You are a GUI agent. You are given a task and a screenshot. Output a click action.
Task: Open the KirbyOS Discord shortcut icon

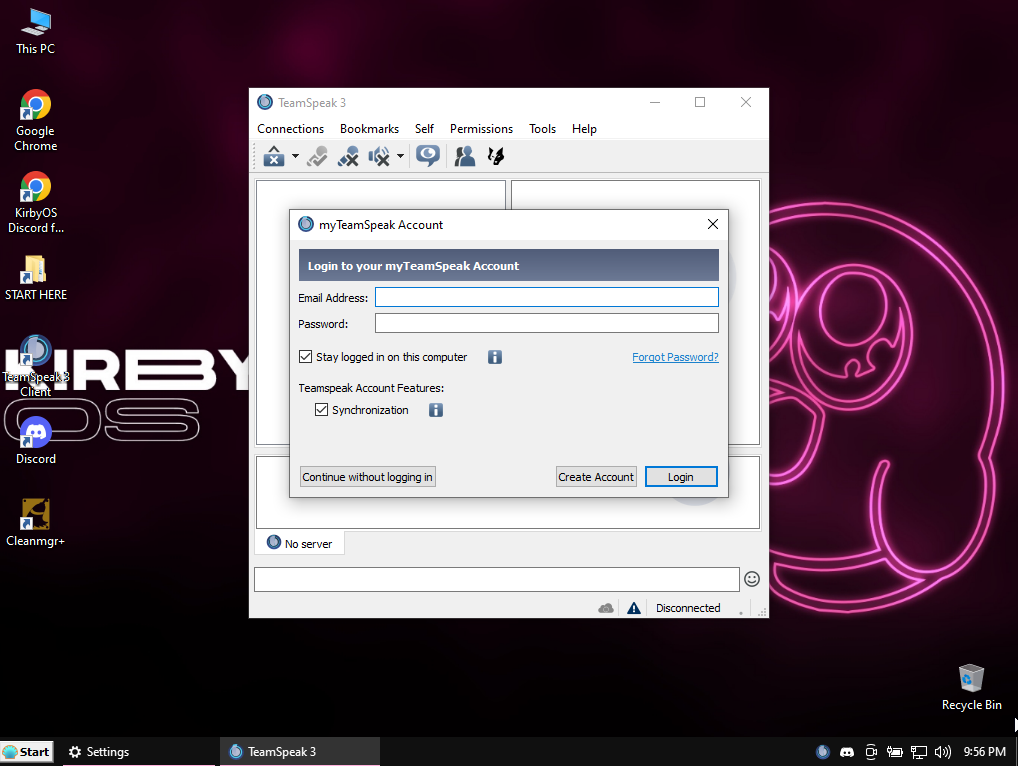click(x=36, y=203)
